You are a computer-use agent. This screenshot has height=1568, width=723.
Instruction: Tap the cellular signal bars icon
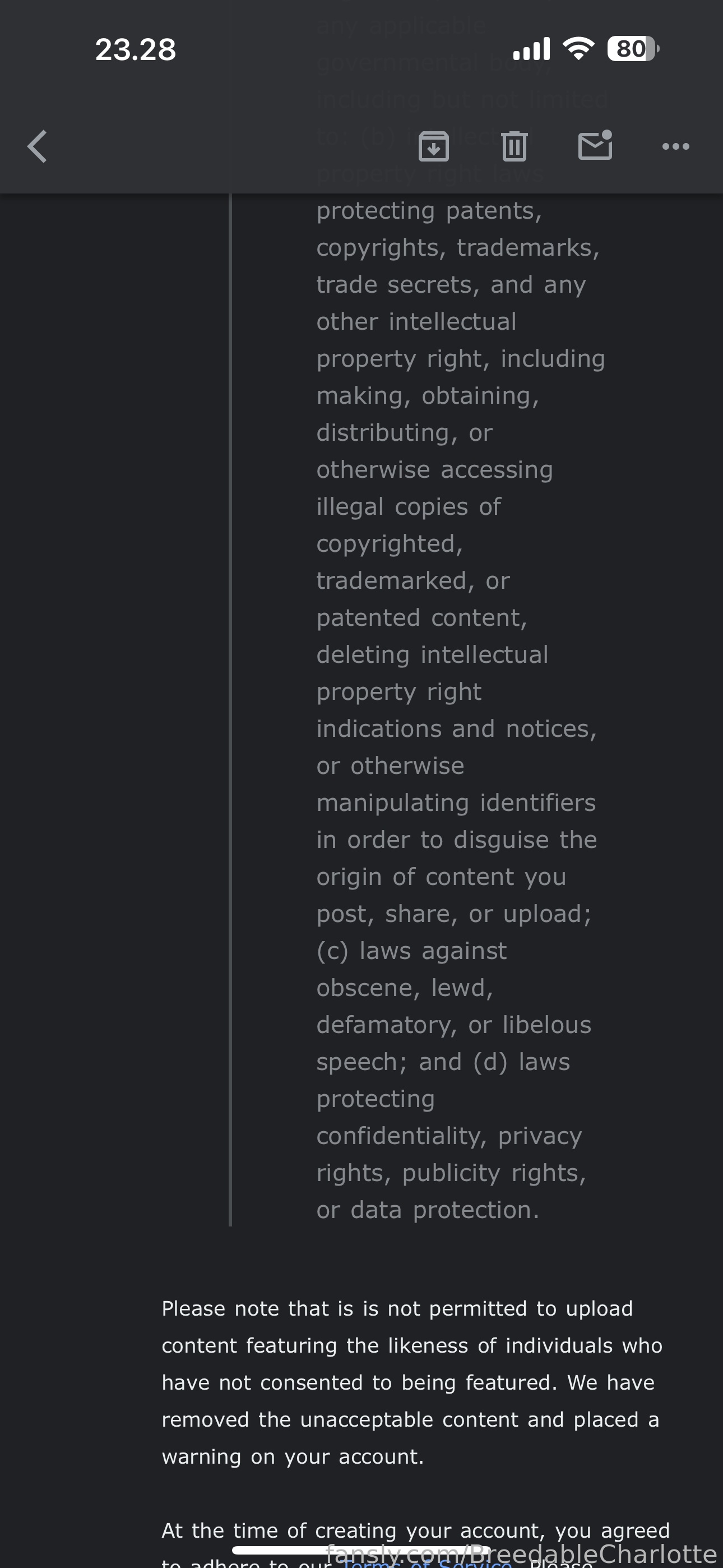pos(531,49)
